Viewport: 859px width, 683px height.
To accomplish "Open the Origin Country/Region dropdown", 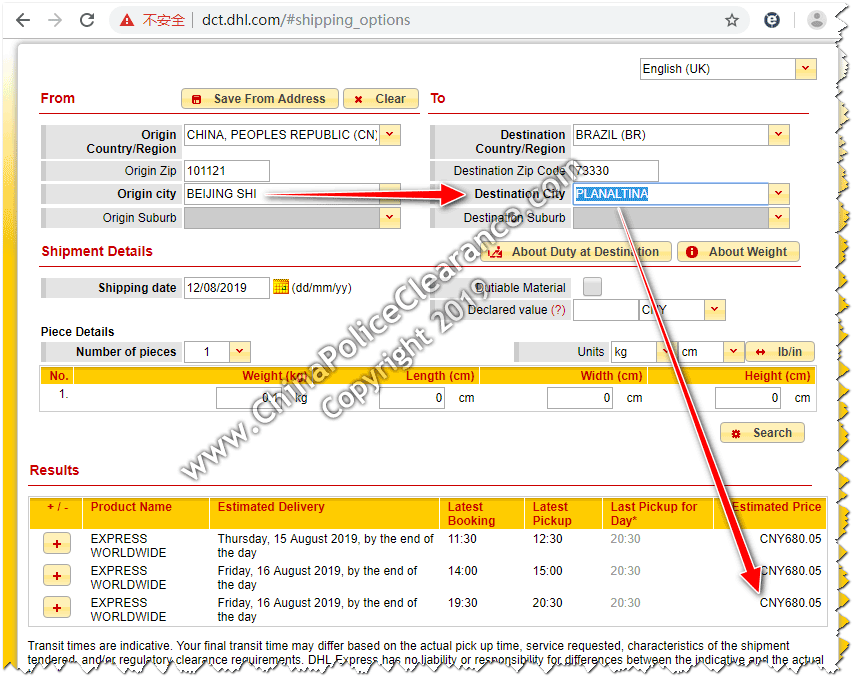I will point(390,135).
